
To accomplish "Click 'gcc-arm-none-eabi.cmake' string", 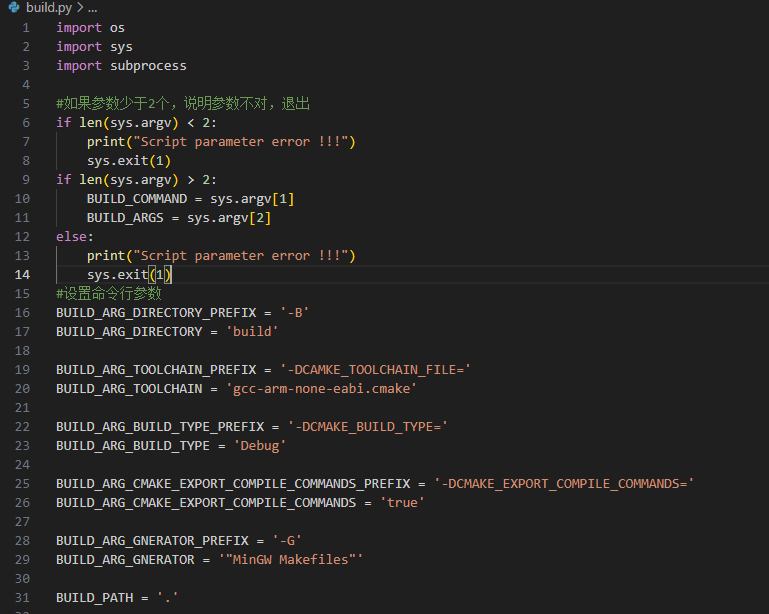I will [x=321, y=389].
